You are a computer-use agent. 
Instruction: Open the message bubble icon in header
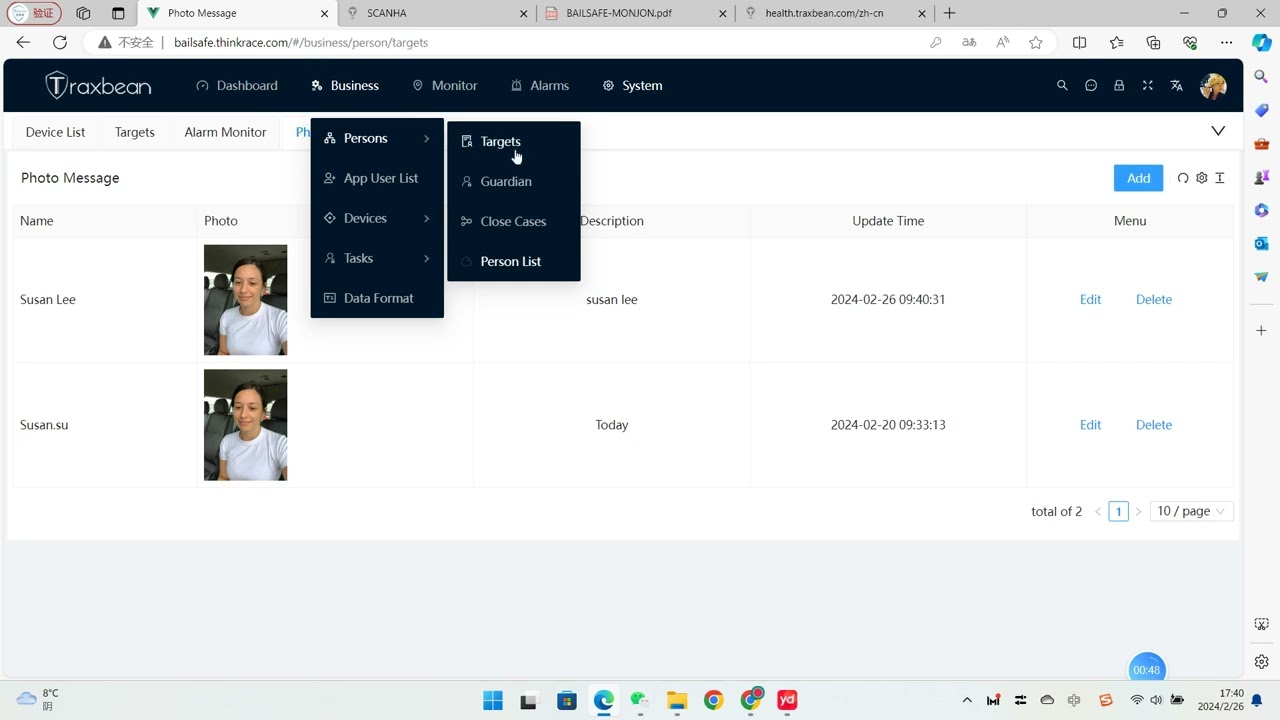tap(1091, 86)
